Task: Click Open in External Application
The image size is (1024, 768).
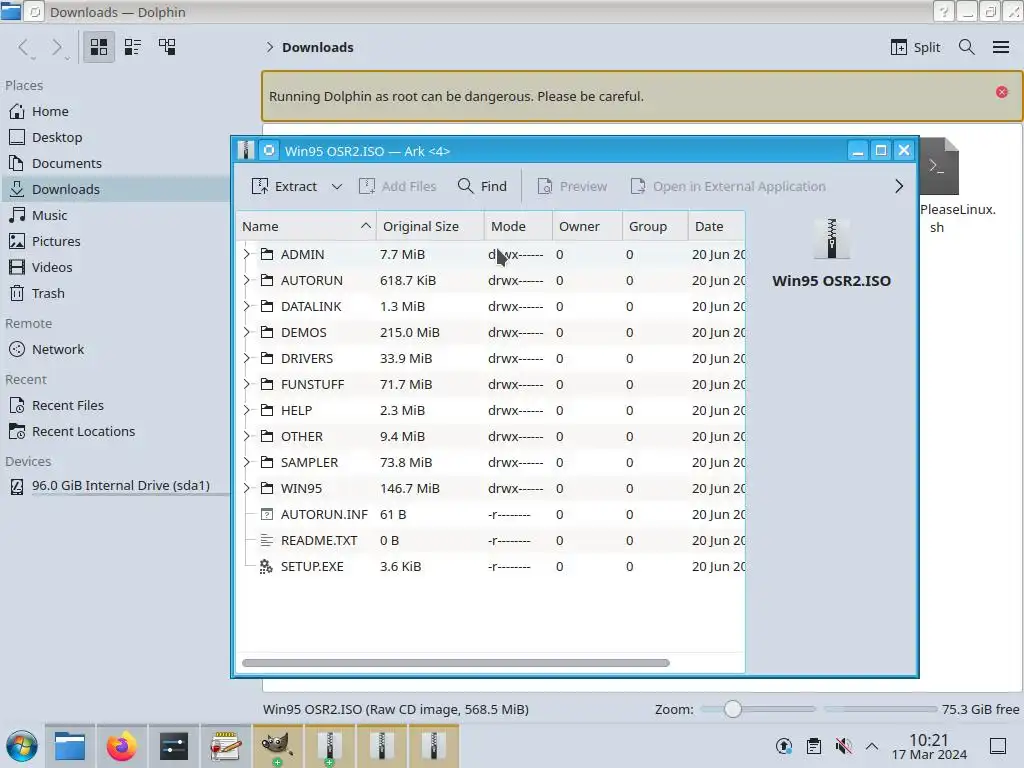Action: [728, 186]
